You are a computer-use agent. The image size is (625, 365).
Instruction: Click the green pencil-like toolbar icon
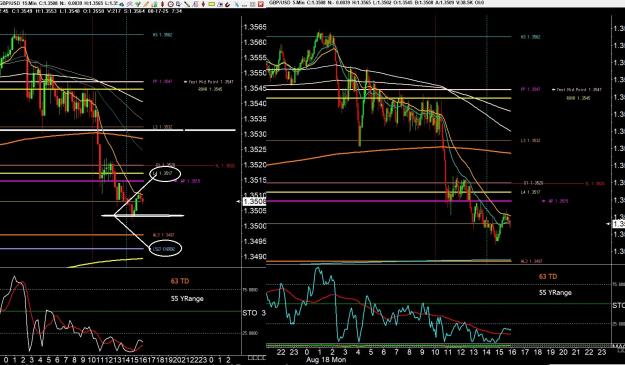pyautogui.click(x=138, y=4)
